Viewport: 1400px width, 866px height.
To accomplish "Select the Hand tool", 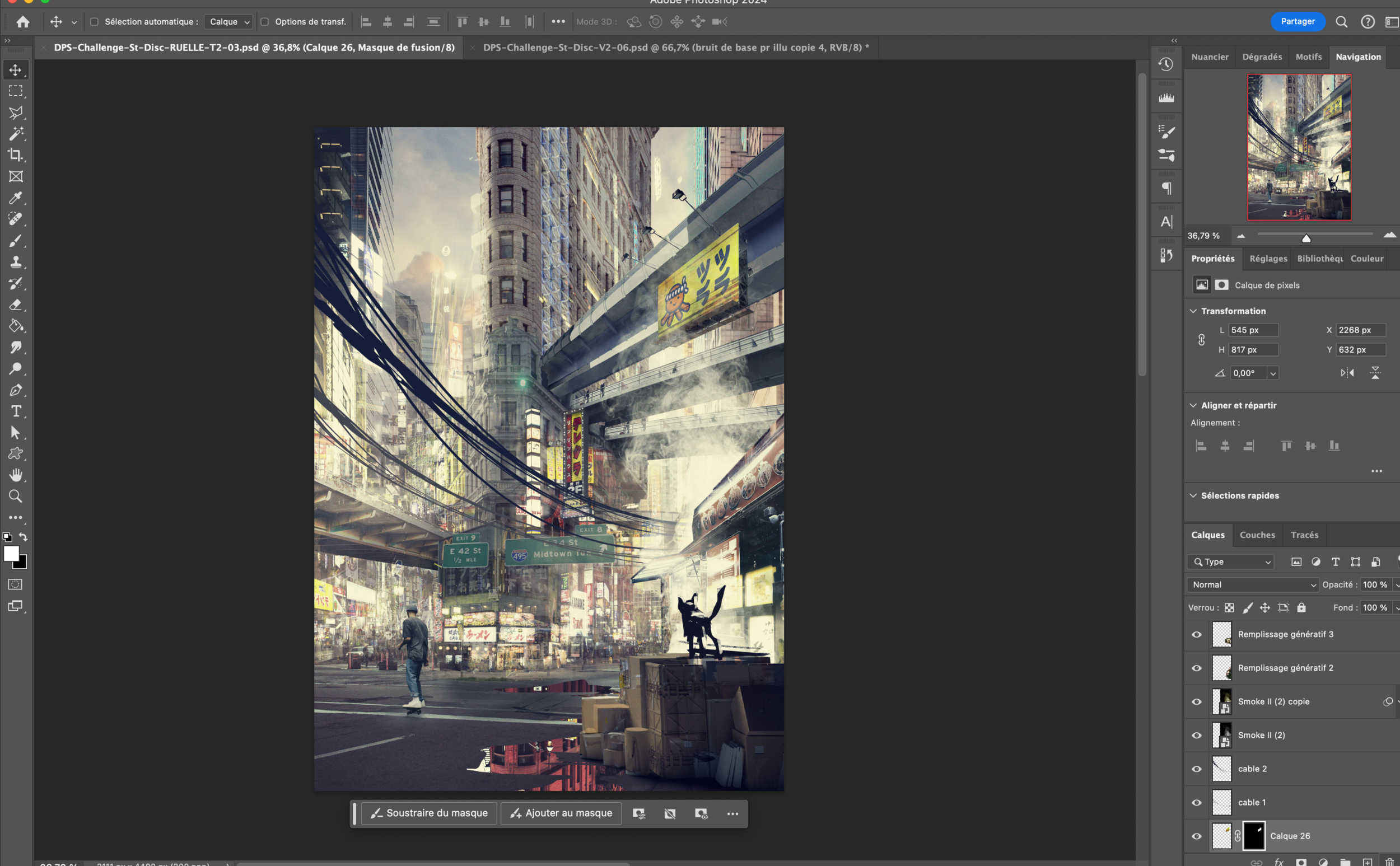I will pyautogui.click(x=16, y=475).
